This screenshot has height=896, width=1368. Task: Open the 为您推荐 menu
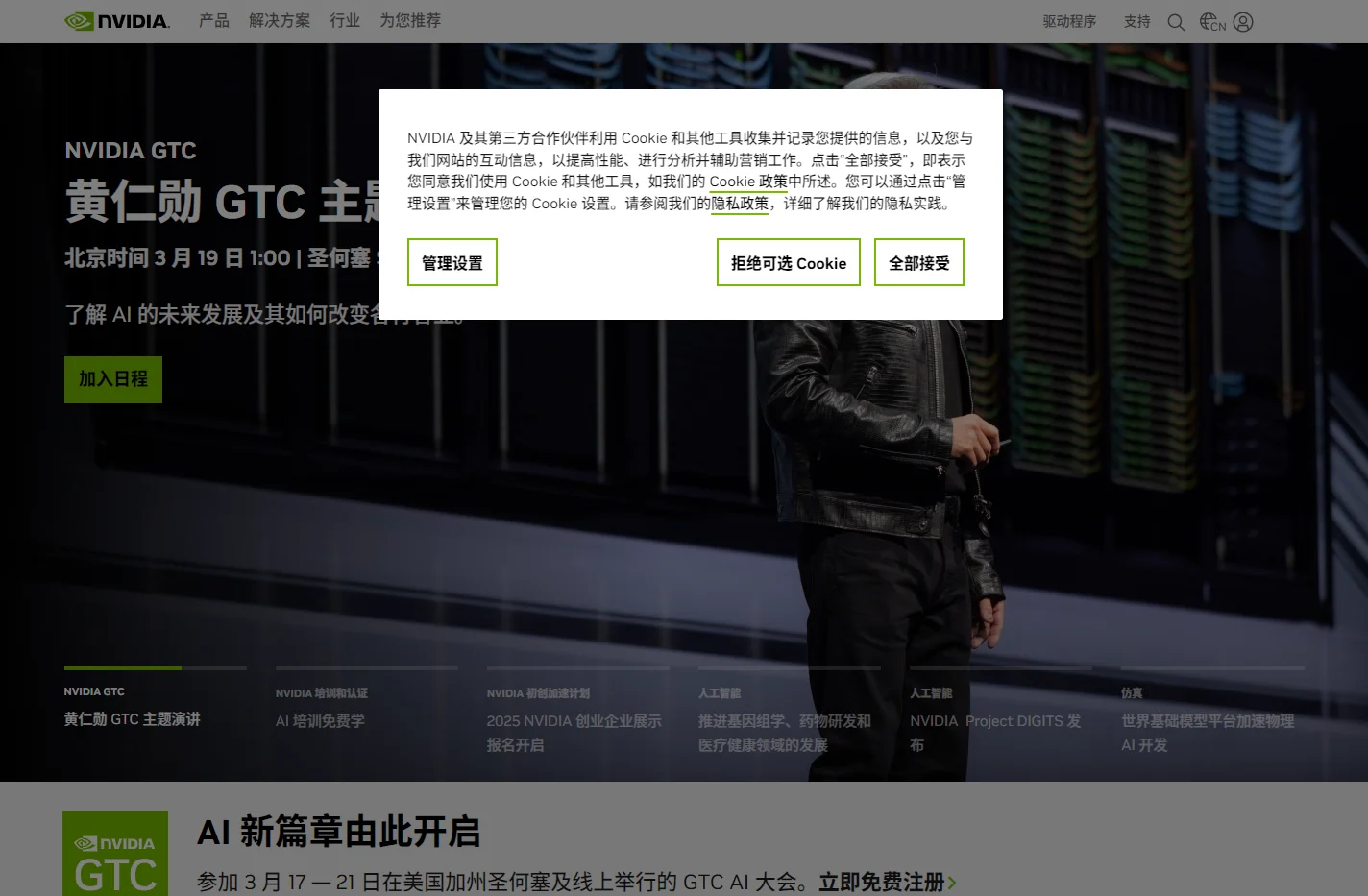[x=410, y=20]
